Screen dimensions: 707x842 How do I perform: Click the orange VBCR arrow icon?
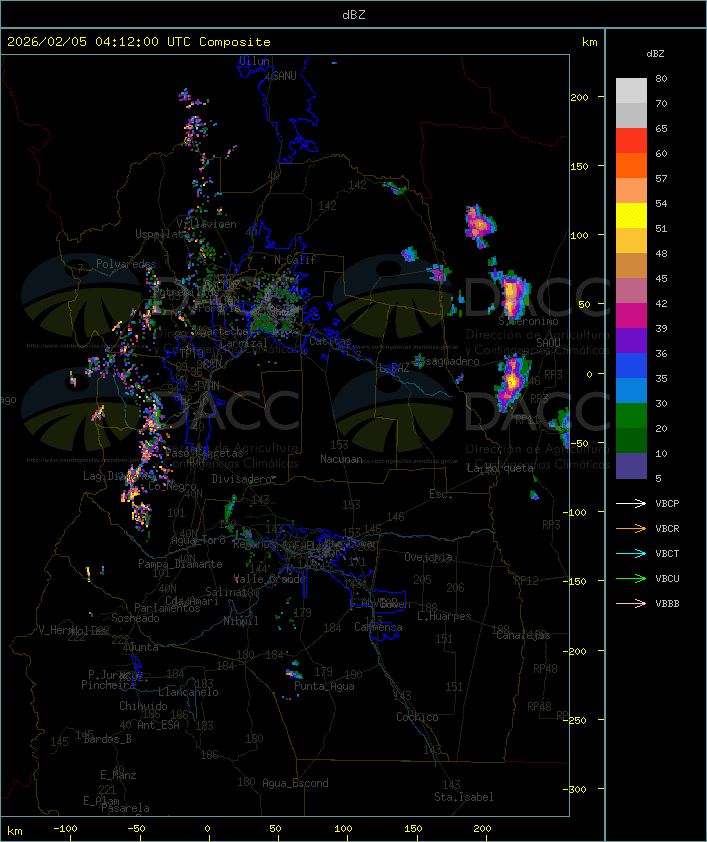click(631, 528)
